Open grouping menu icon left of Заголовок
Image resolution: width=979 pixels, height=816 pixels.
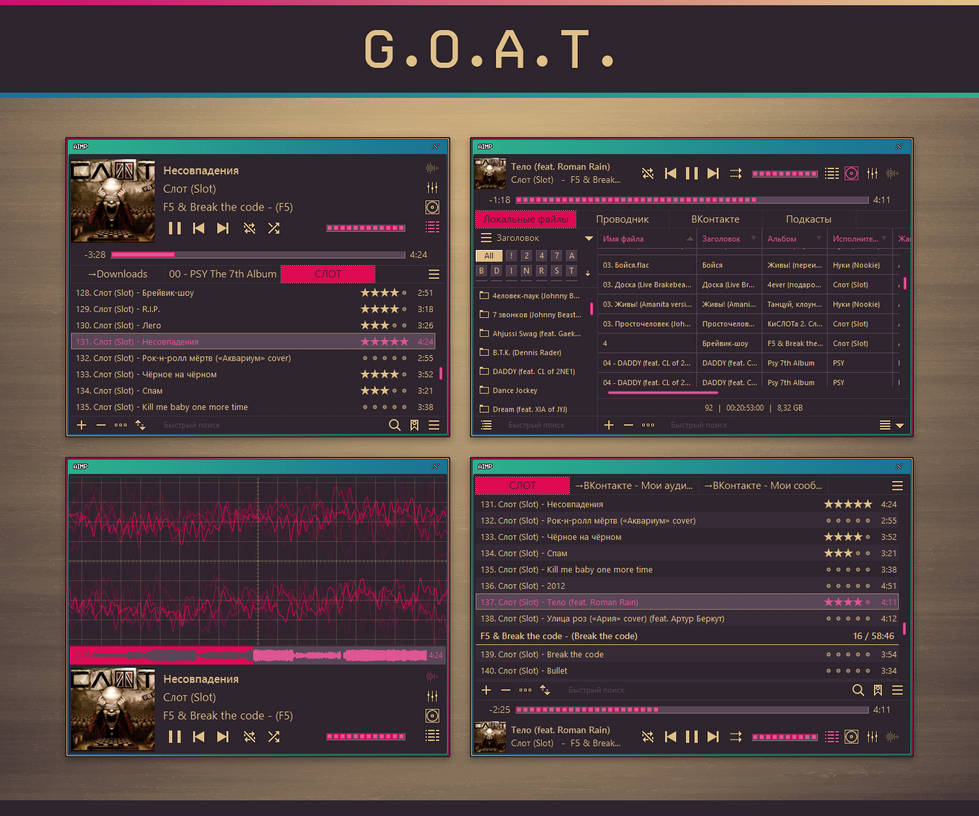tap(486, 238)
